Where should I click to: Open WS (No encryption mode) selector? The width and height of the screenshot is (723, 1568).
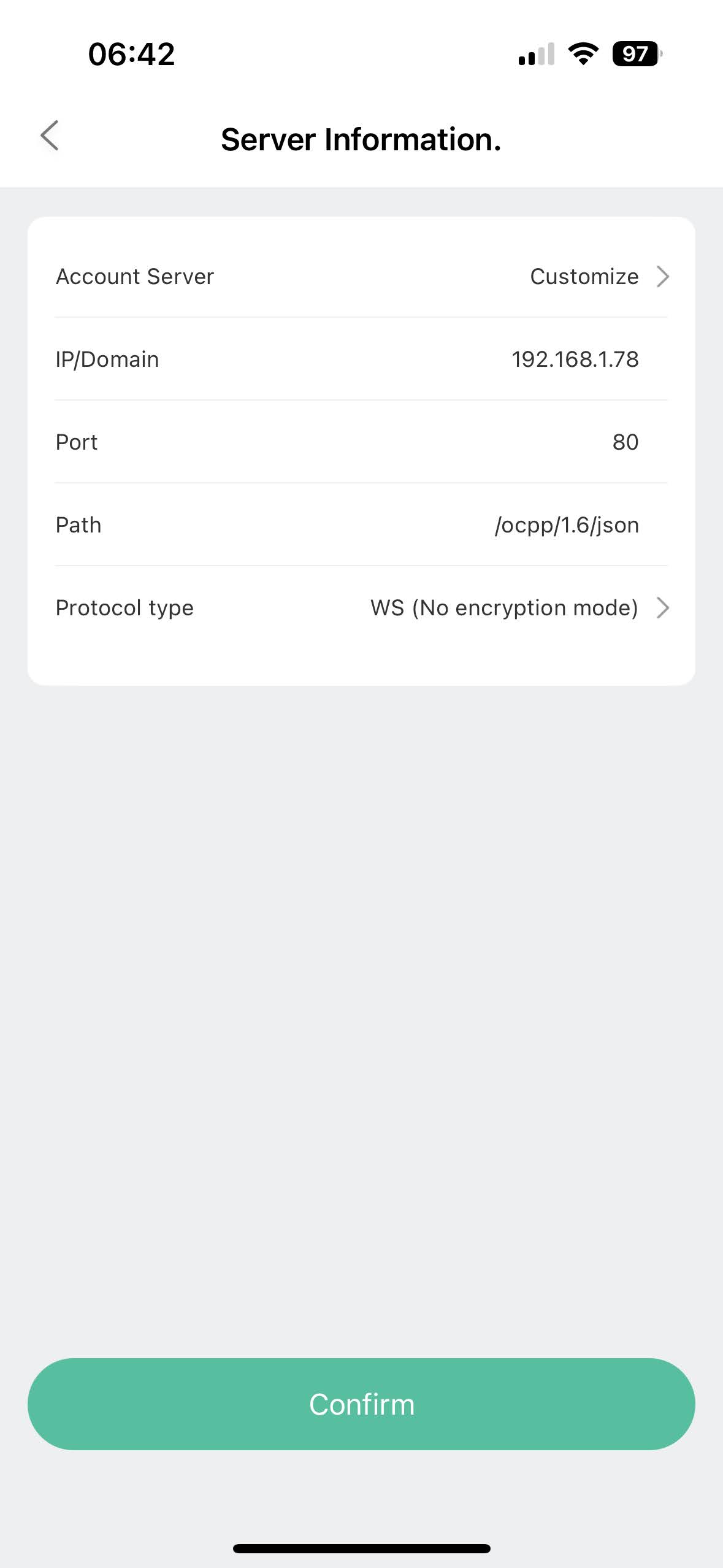504,608
